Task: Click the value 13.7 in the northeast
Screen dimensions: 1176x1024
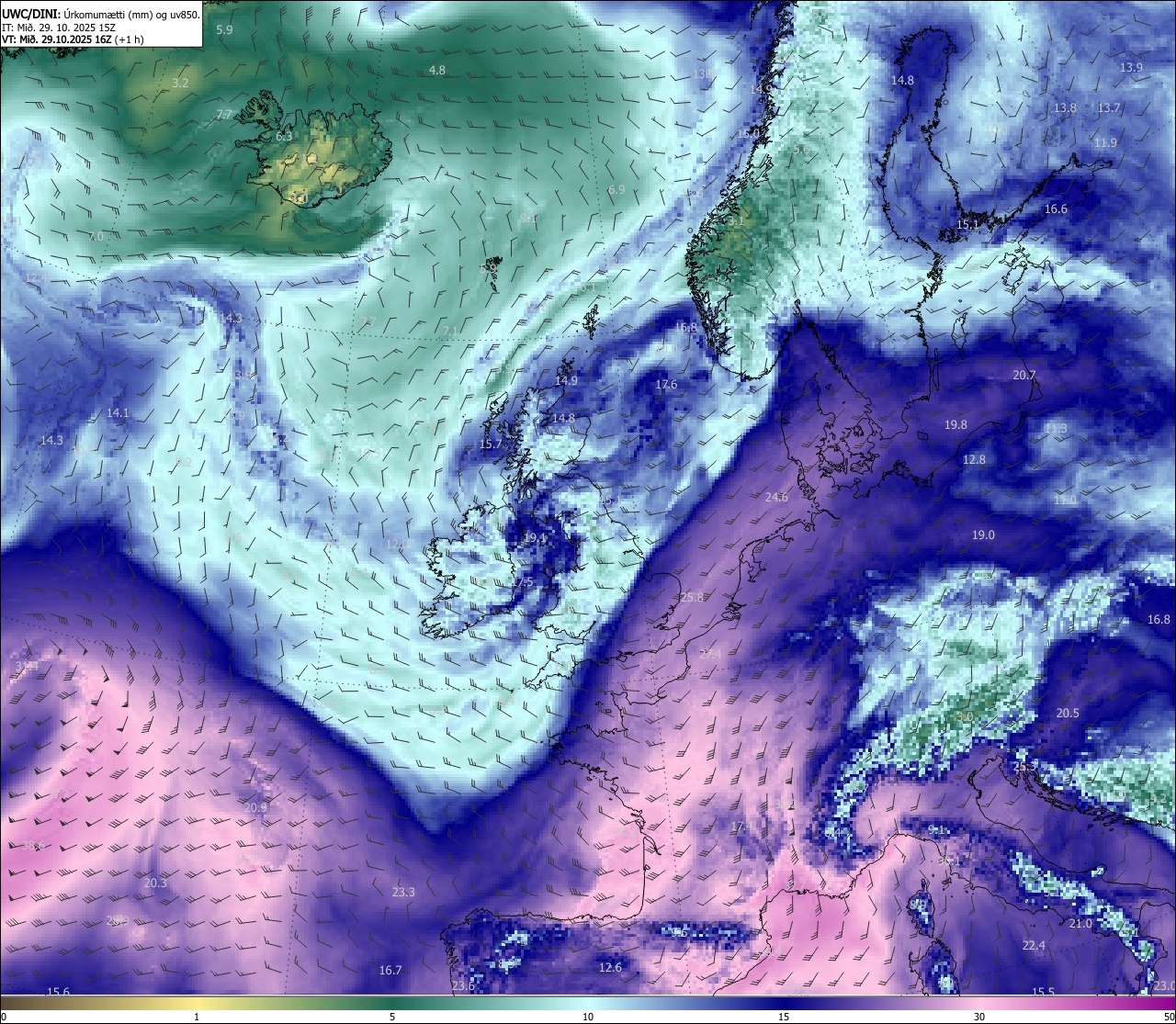Action: click(x=1109, y=108)
